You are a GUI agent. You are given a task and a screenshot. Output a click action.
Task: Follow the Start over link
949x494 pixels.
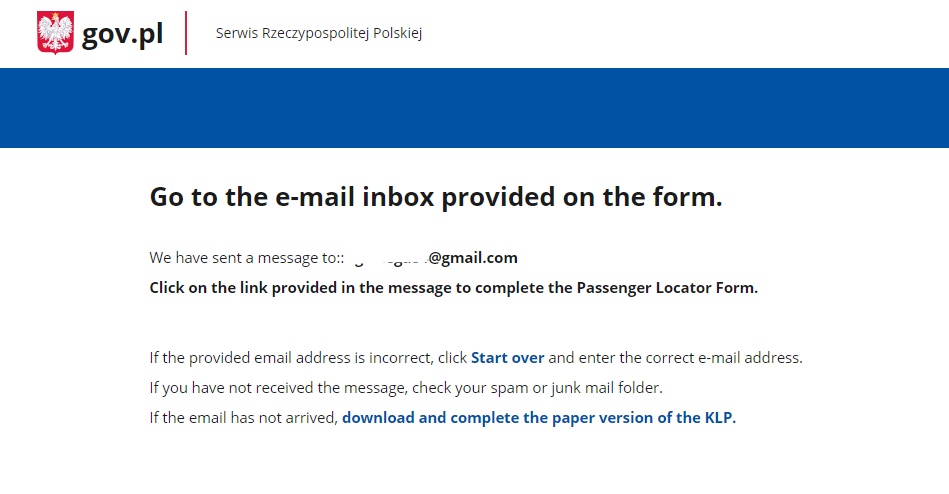pyautogui.click(x=507, y=358)
